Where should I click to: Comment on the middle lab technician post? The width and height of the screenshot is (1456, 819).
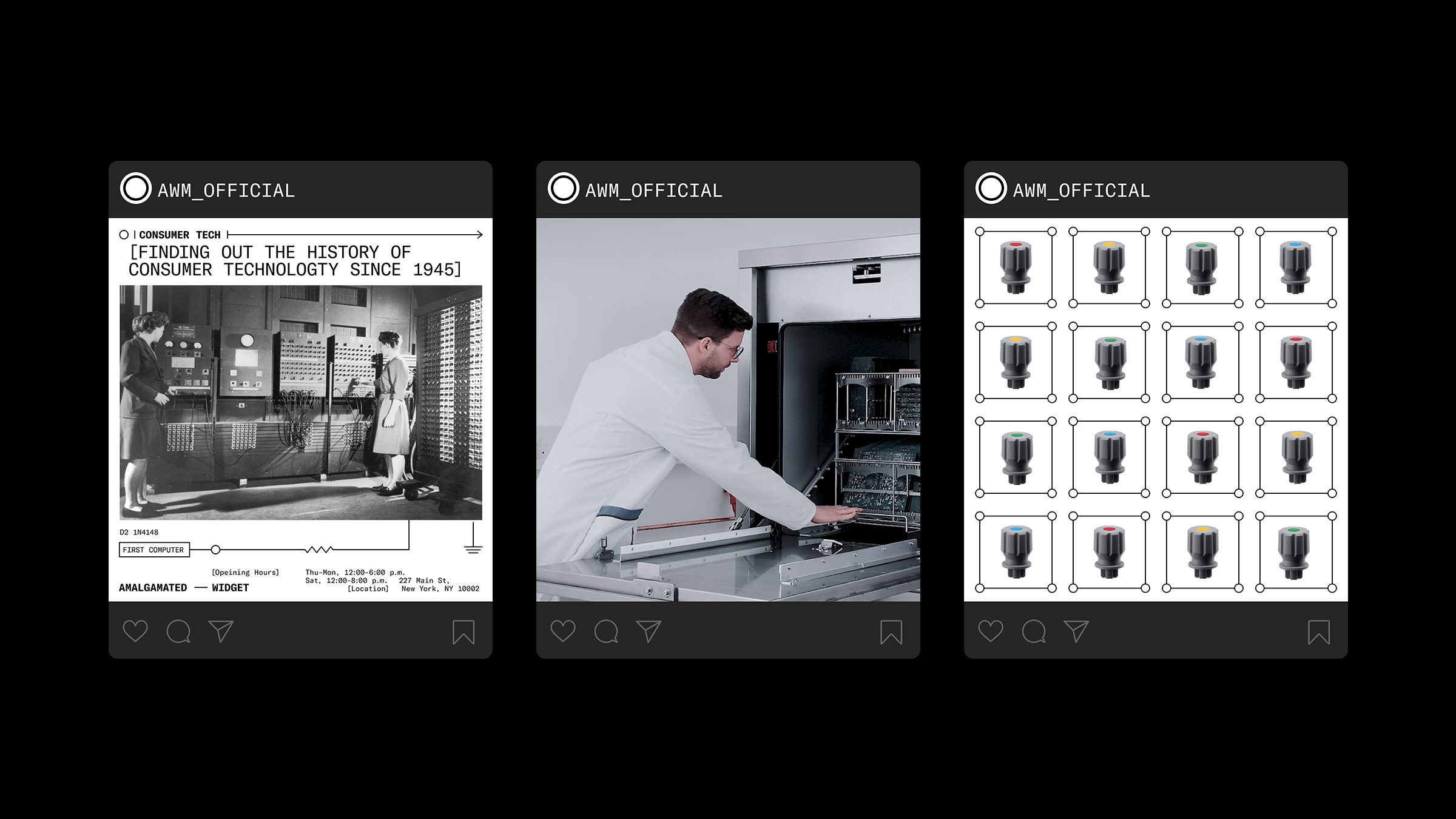tap(606, 632)
